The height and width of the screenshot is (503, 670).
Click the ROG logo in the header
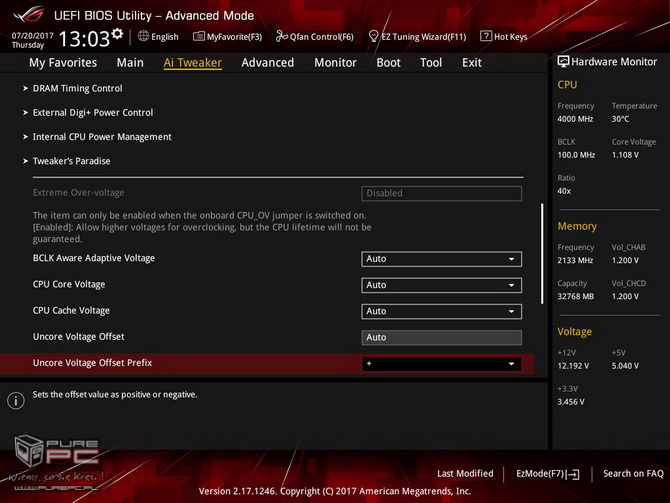pyautogui.click(x=29, y=15)
